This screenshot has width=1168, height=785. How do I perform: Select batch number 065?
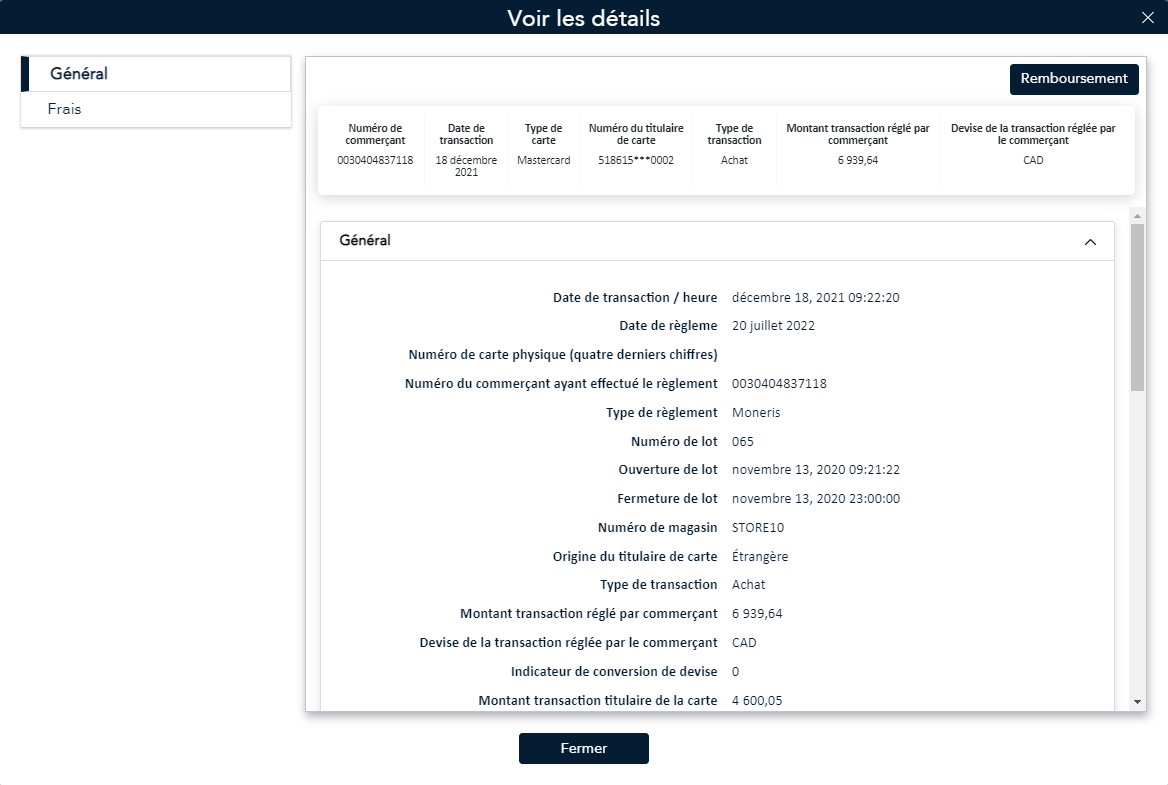pyautogui.click(x=743, y=442)
